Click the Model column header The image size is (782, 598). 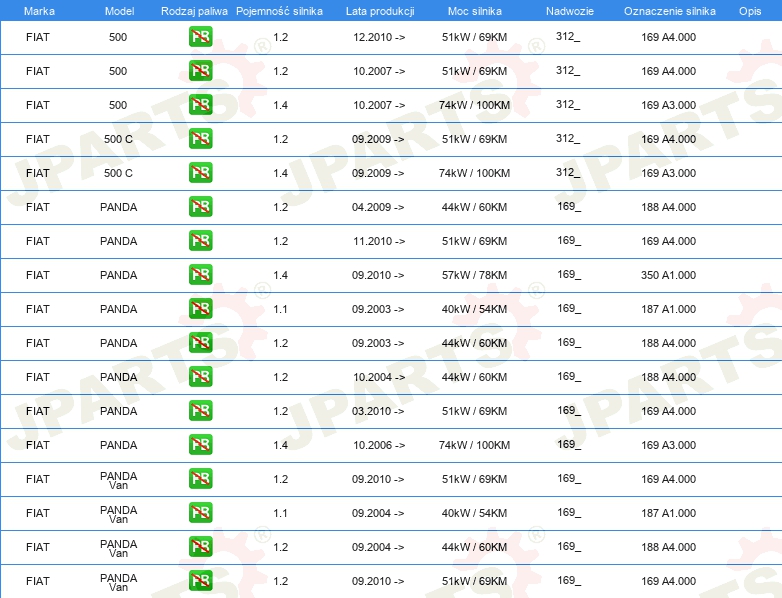tap(119, 11)
